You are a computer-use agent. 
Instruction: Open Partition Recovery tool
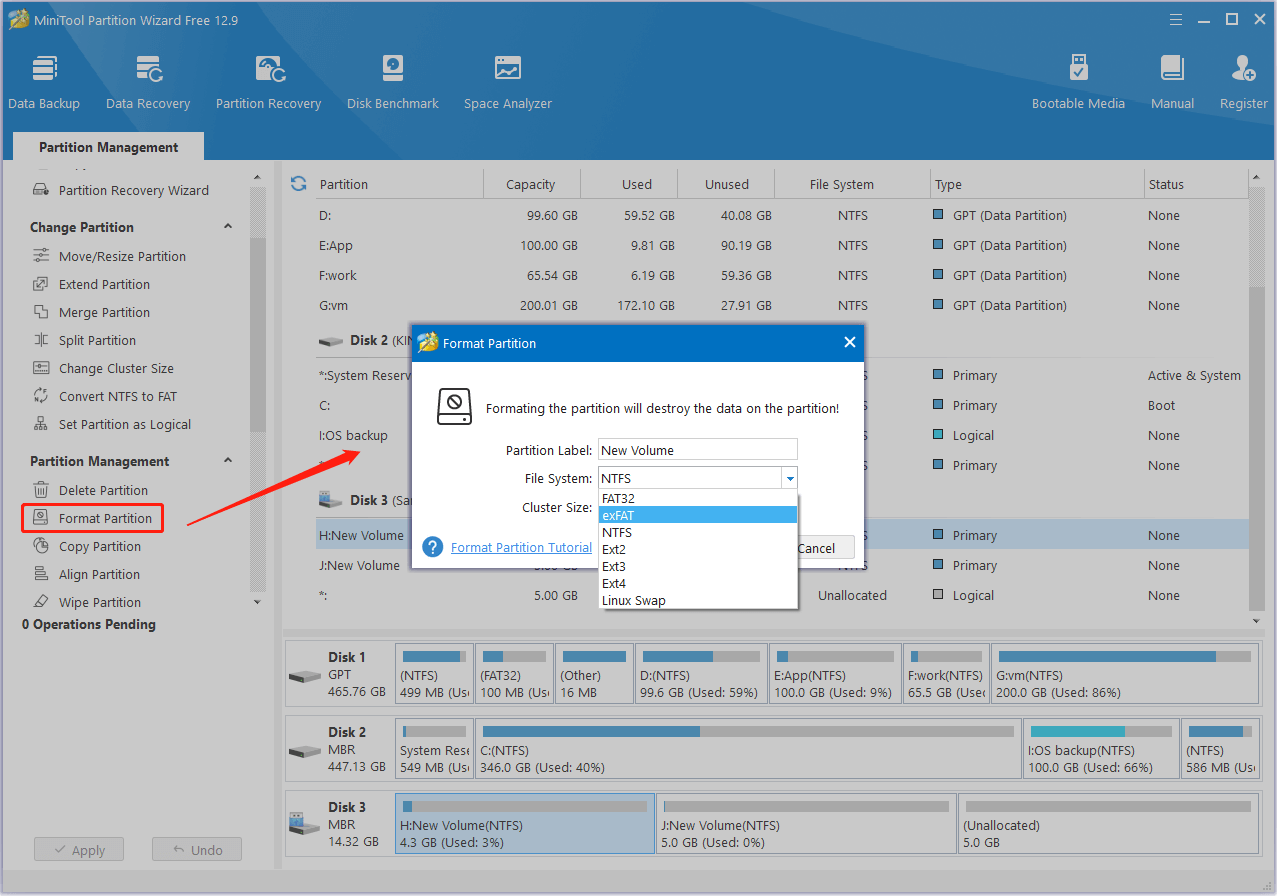tap(268, 82)
